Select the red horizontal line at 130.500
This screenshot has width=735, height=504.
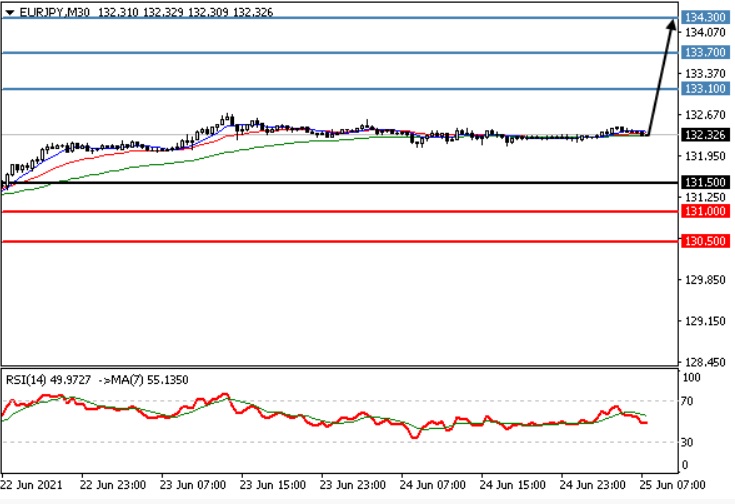pyautogui.click(x=340, y=241)
